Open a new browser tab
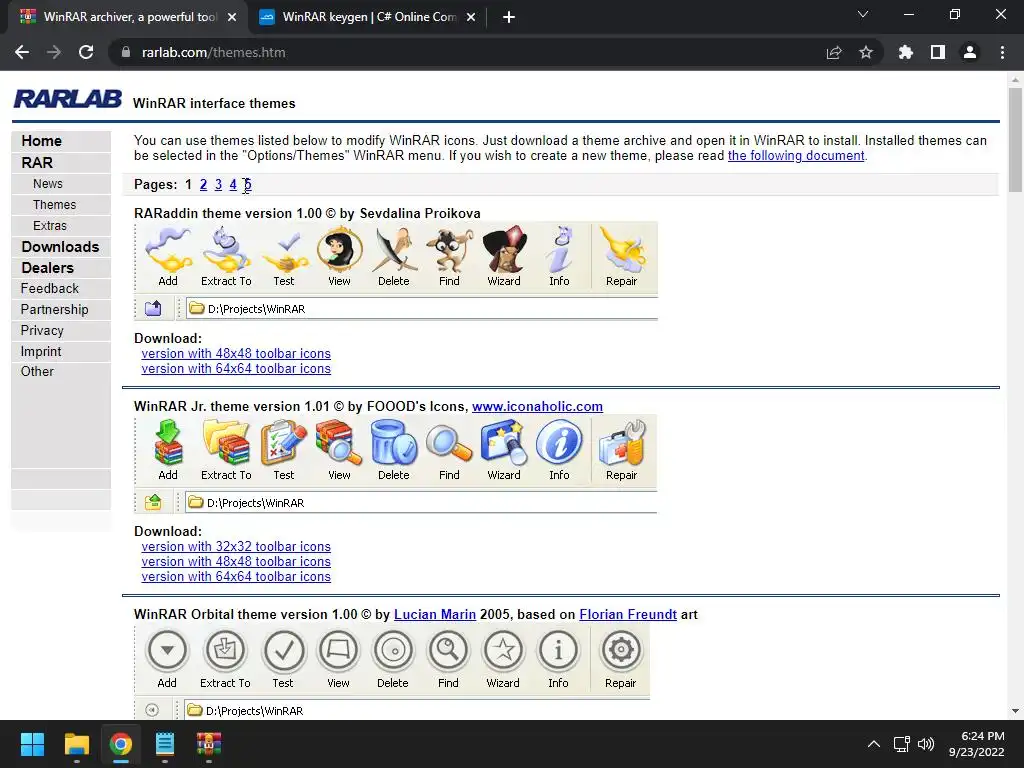 click(x=509, y=17)
